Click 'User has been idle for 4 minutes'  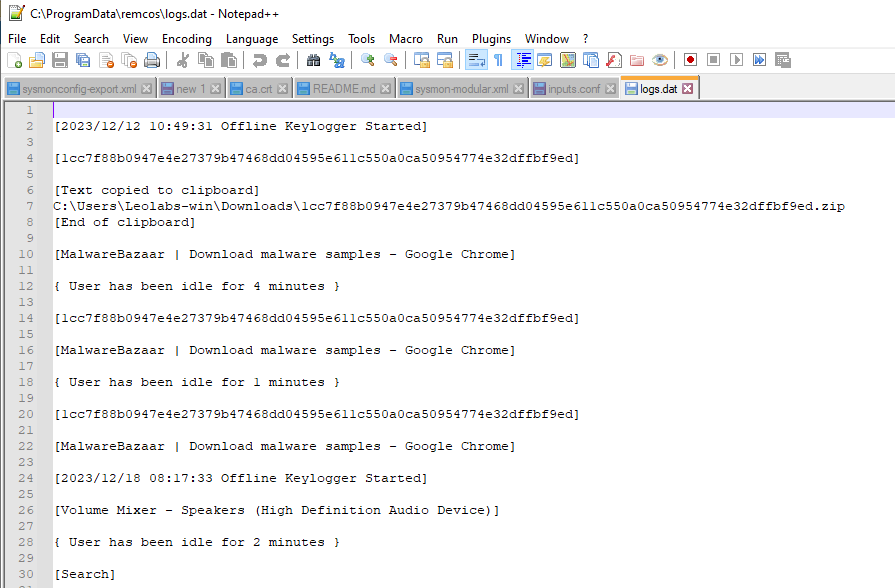coord(196,286)
